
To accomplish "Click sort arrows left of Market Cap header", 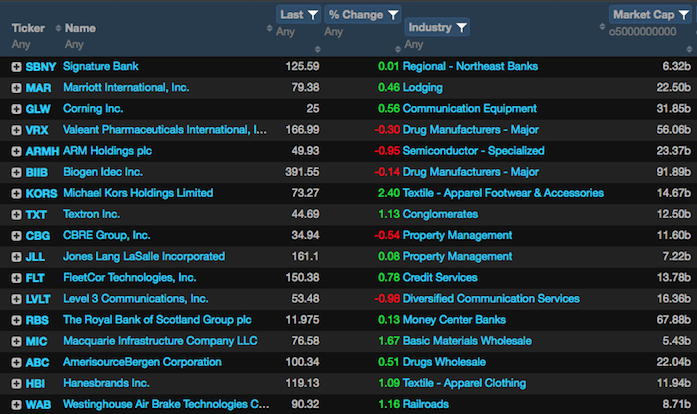I will [x=602, y=27].
